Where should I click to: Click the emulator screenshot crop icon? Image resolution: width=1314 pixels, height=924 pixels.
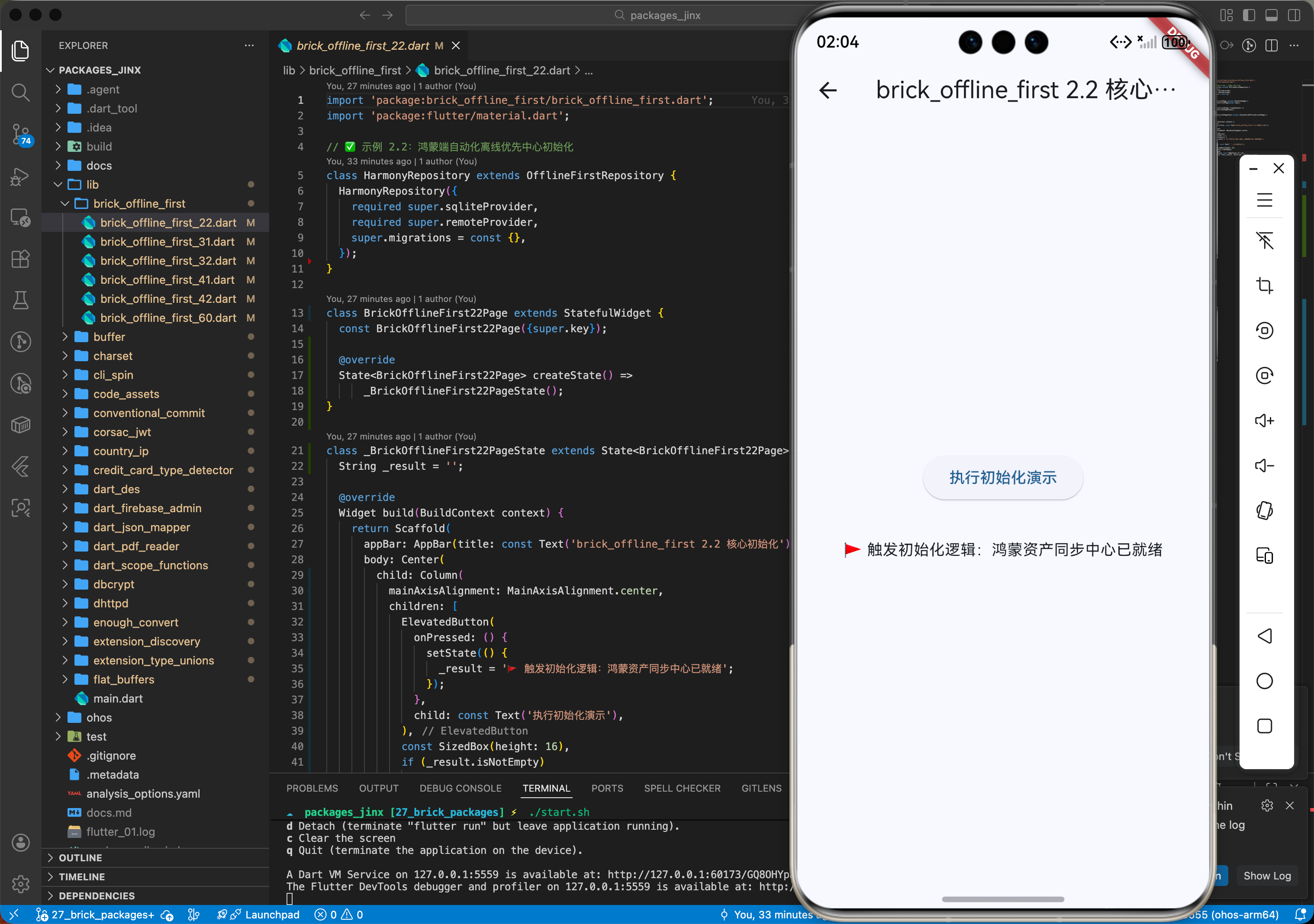point(1264,285)
